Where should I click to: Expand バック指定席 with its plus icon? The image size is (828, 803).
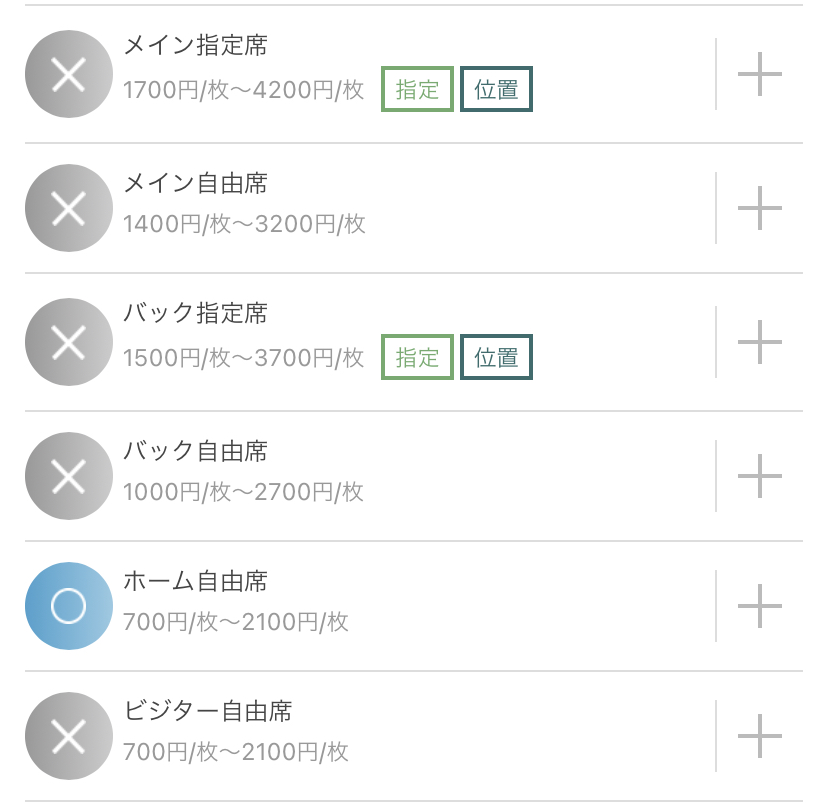tap(759, 342)
